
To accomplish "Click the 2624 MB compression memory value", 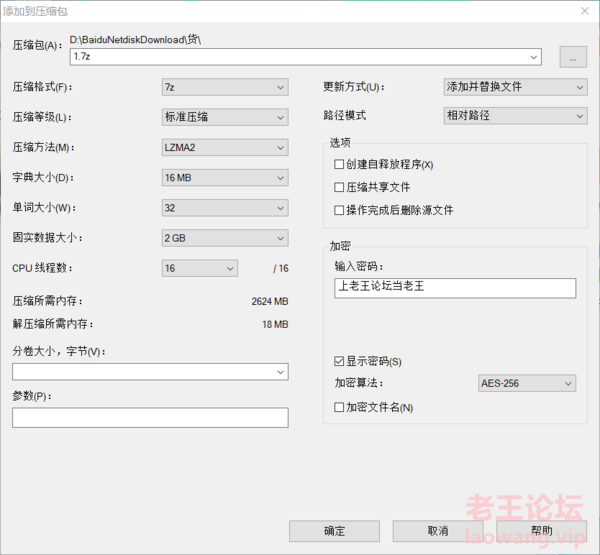I will coord(270,302).
